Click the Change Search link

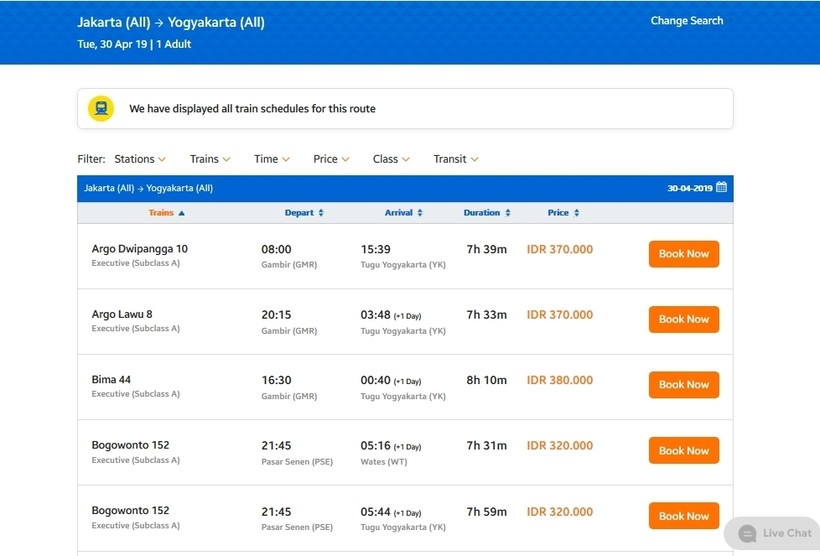686,21
